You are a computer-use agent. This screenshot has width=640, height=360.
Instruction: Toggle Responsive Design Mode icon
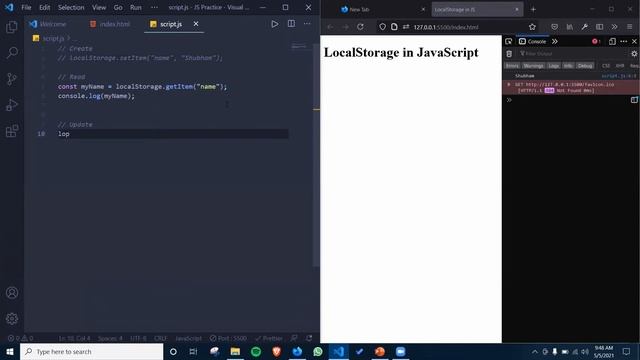click(612, 41)
